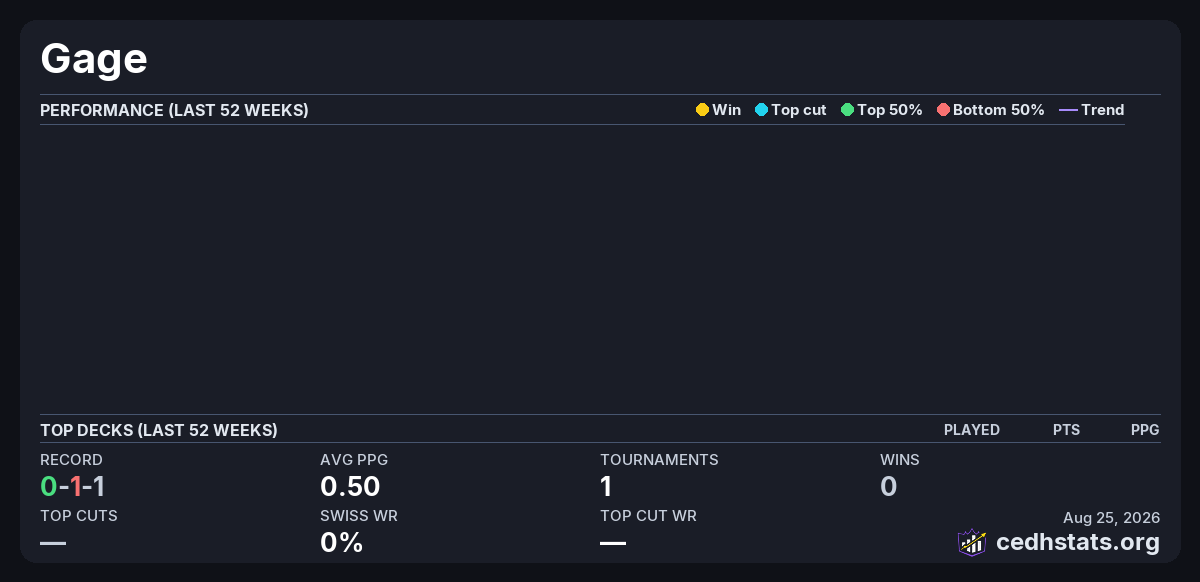Sort decks by PPG column

pyautogui.click(x=1145, y=430)
